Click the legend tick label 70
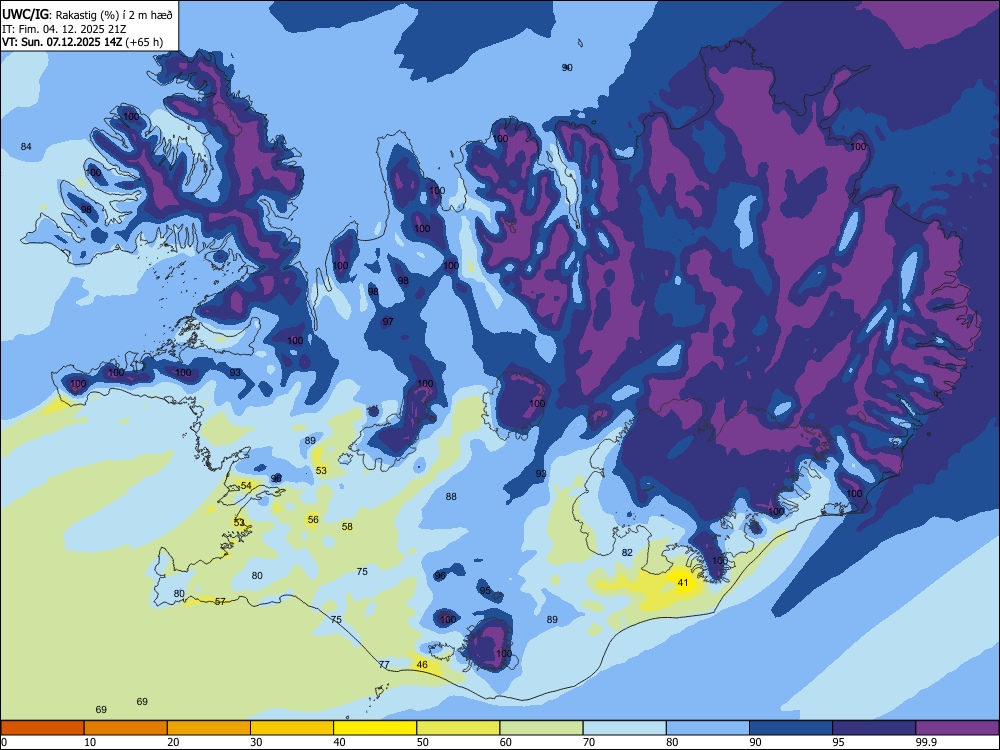The width and height of the screenshot is (1000, 750). (589, 742)
